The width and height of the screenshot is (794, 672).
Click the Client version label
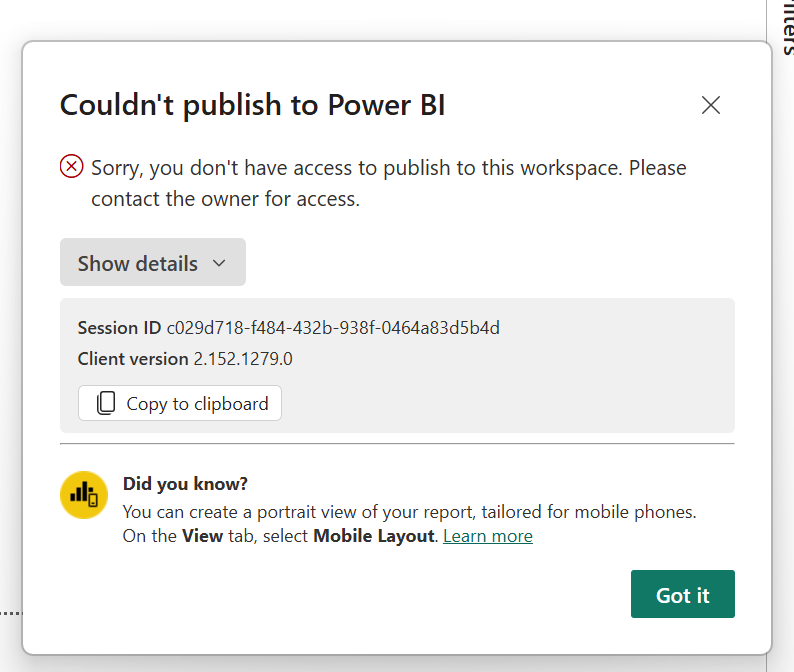click(133, 359)
